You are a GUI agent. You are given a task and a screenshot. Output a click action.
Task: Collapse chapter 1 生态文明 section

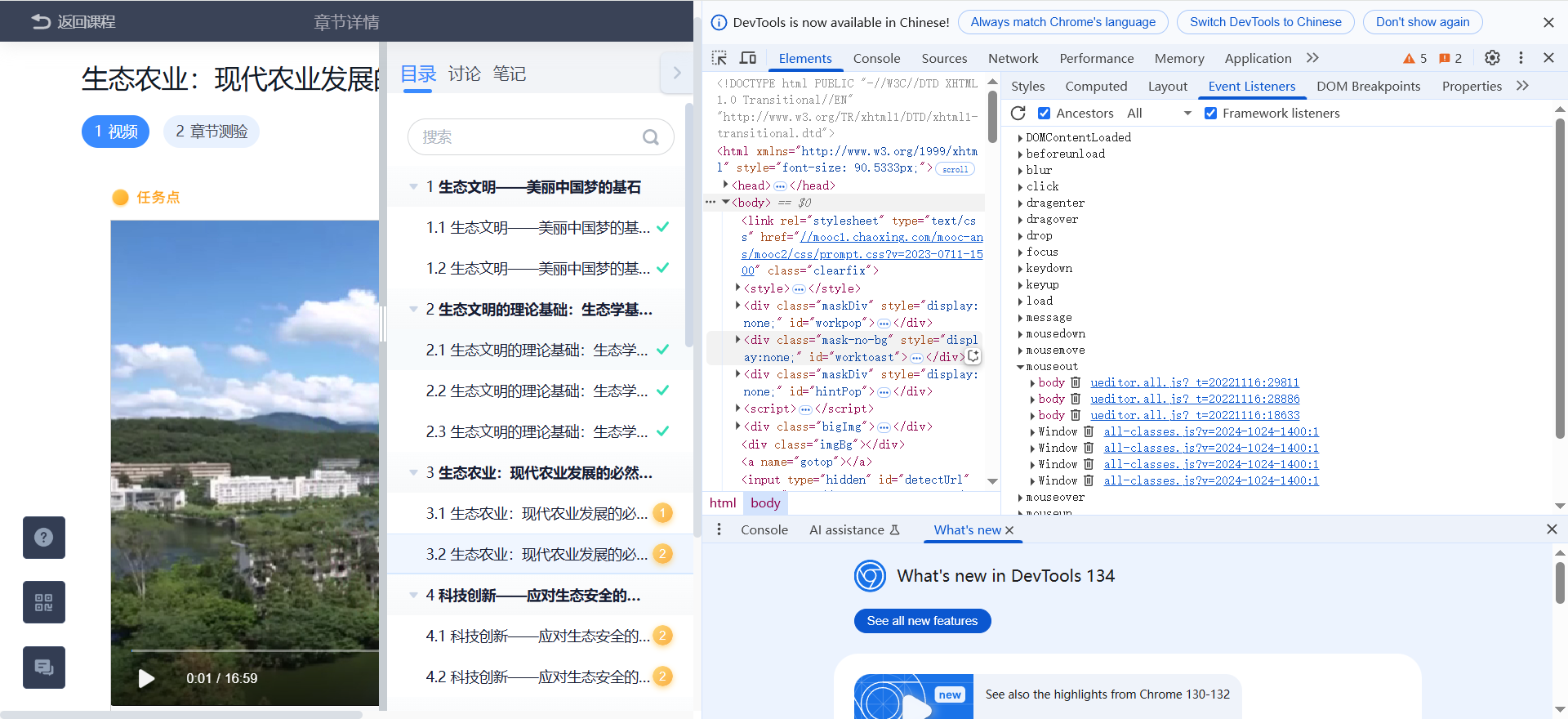413,187
